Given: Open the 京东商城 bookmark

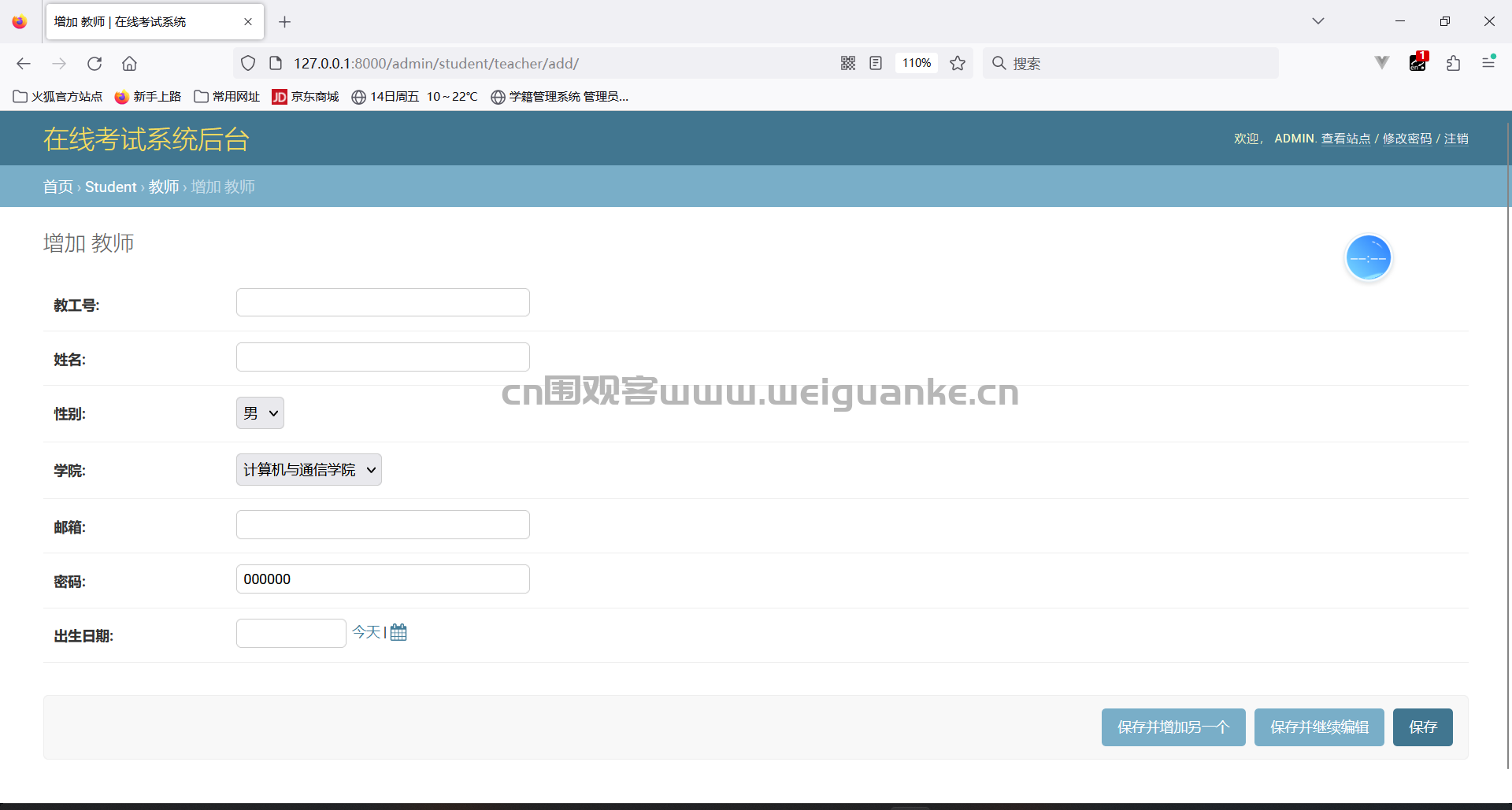Looking at the screenshot, I should click(x=306, y=97).
